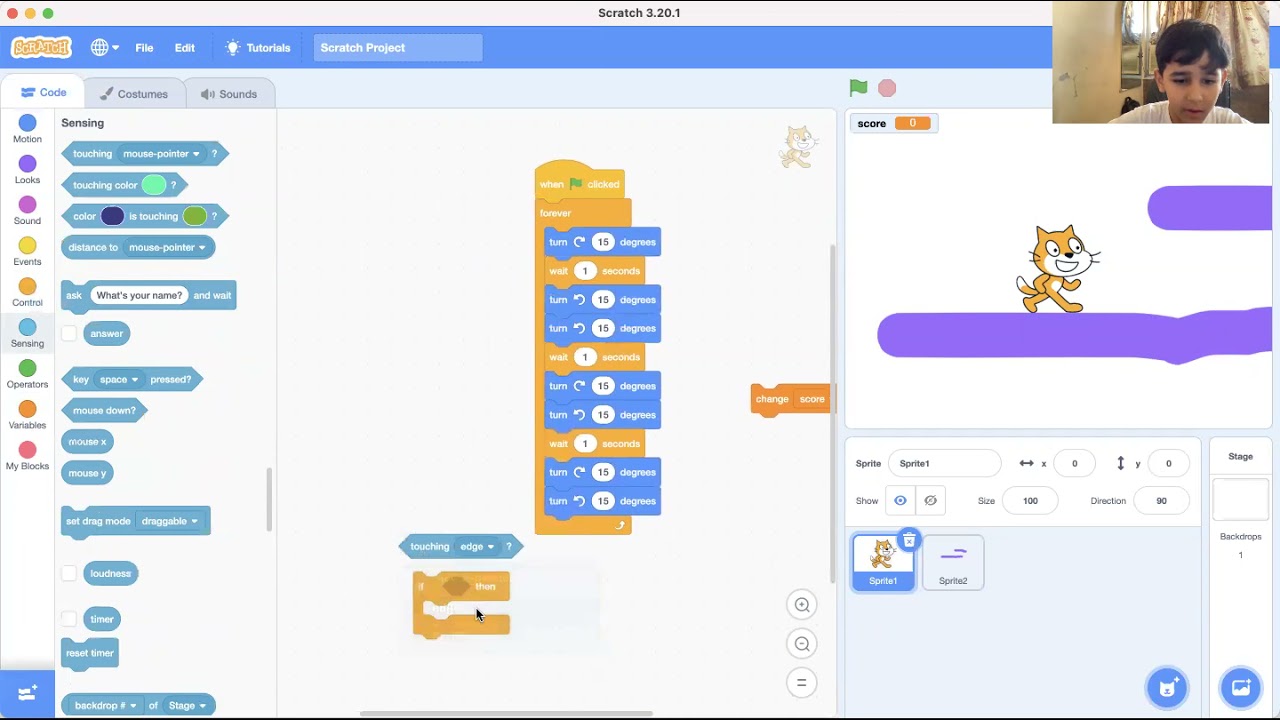Reset workspace zoom with equals button

(x=802, y=683)
